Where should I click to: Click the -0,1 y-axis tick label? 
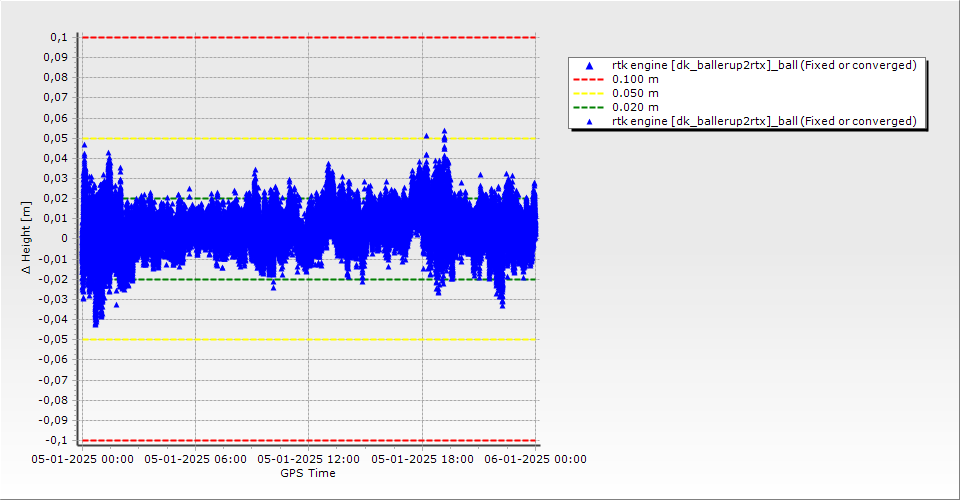click(x=57, y=440)
